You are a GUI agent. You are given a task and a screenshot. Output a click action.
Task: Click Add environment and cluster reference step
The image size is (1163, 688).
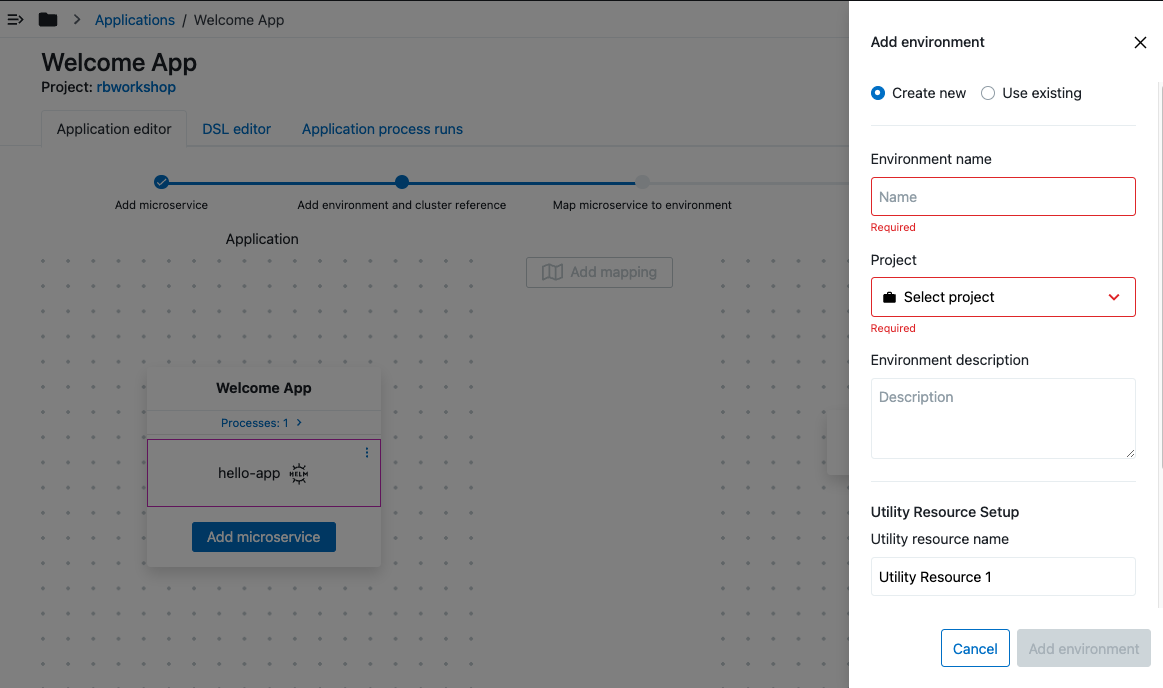pos(402,182)
